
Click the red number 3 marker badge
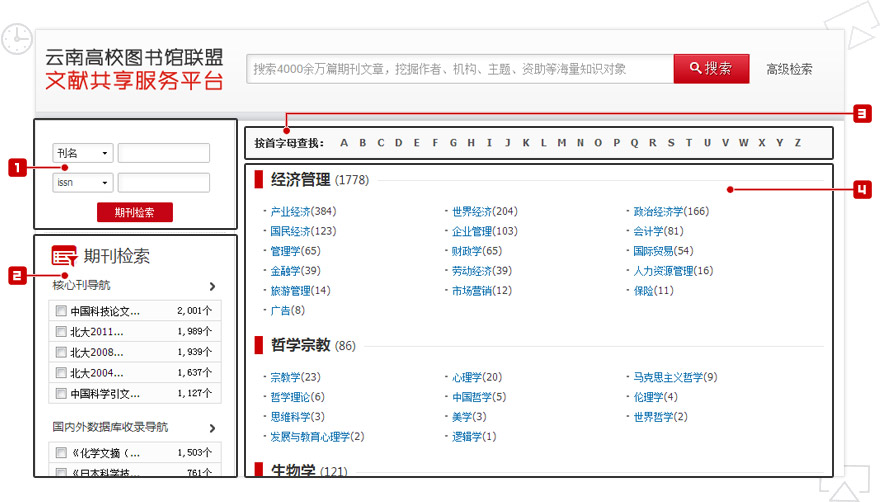point(862,113)
